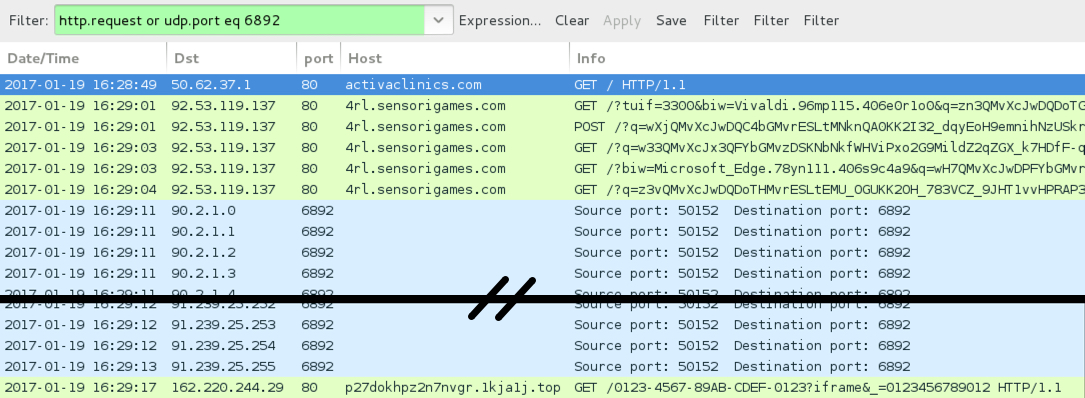Select the packet destined to 91.239.25.255
1085x398 pixels.
tap(542, 366)
